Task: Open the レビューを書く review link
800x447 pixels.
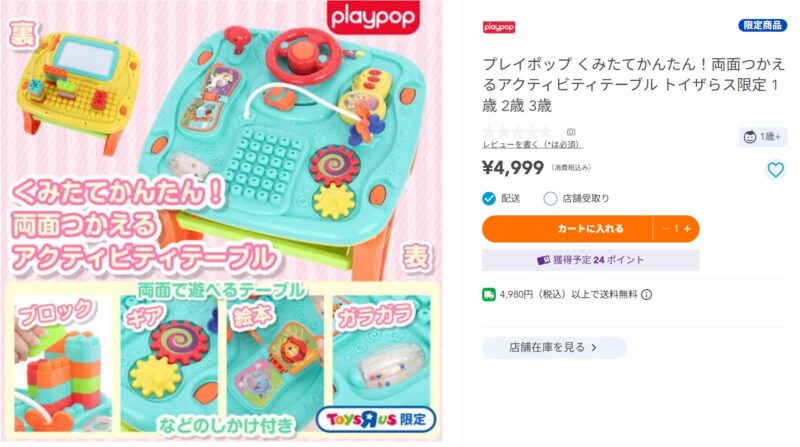Action: pyautogui.click(x=533, y=145)
